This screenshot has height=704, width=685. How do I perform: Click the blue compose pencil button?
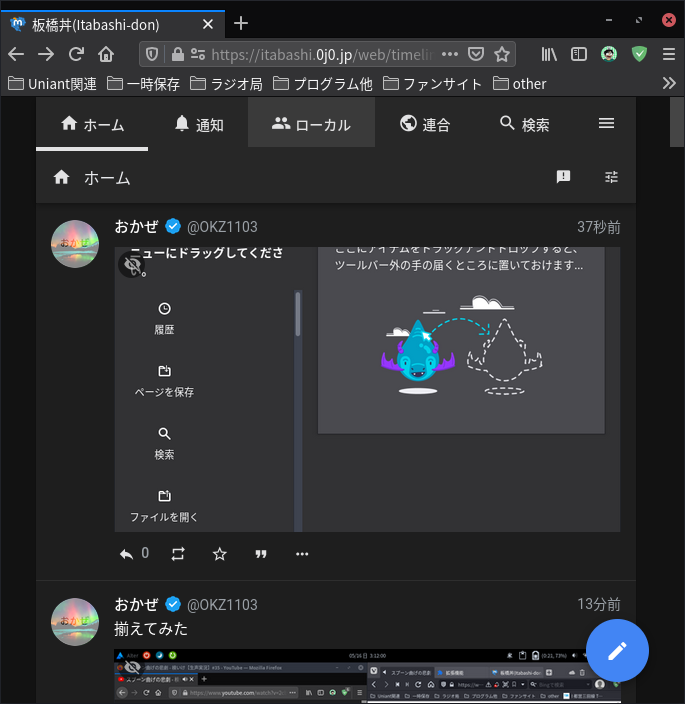[x=617, y=650]
